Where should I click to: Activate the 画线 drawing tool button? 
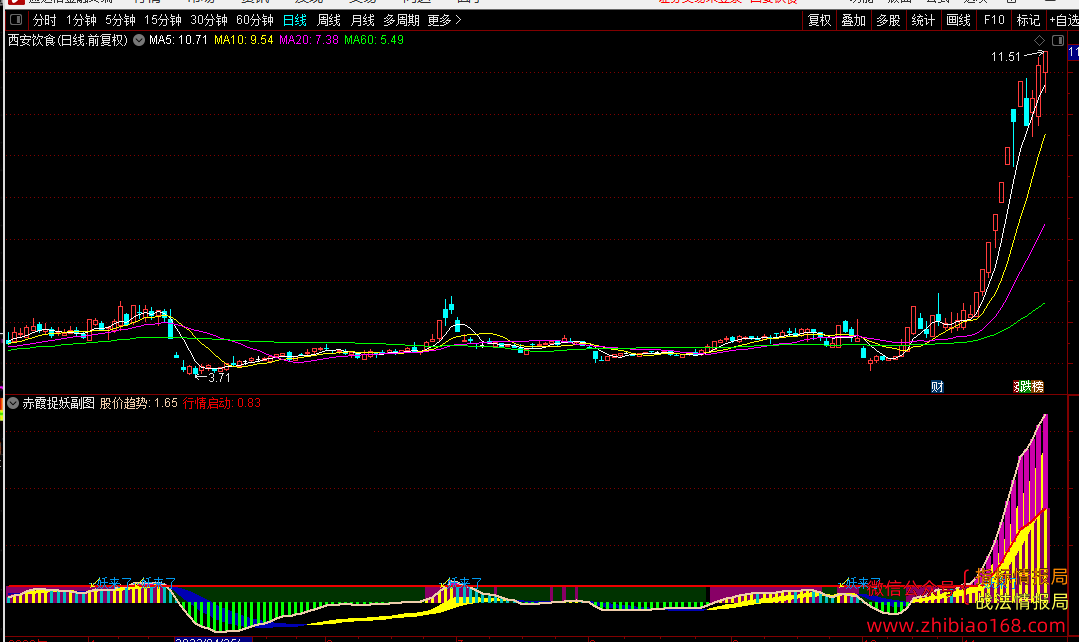click(959, 20)
